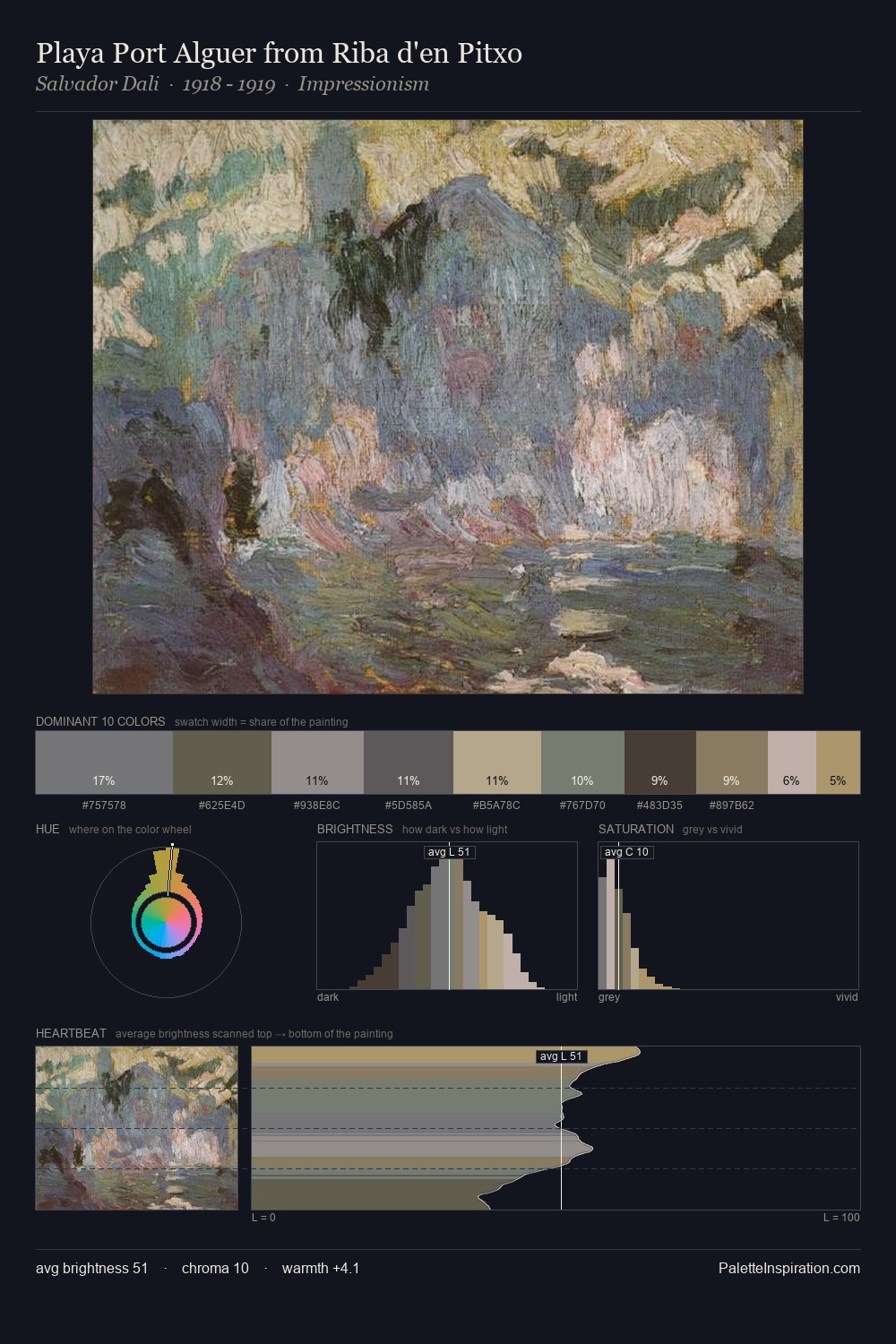Click the hex code #B5A78C label
Viewport: 896px width, 1344px height.
pyautogui.click(x=497, y=806)
